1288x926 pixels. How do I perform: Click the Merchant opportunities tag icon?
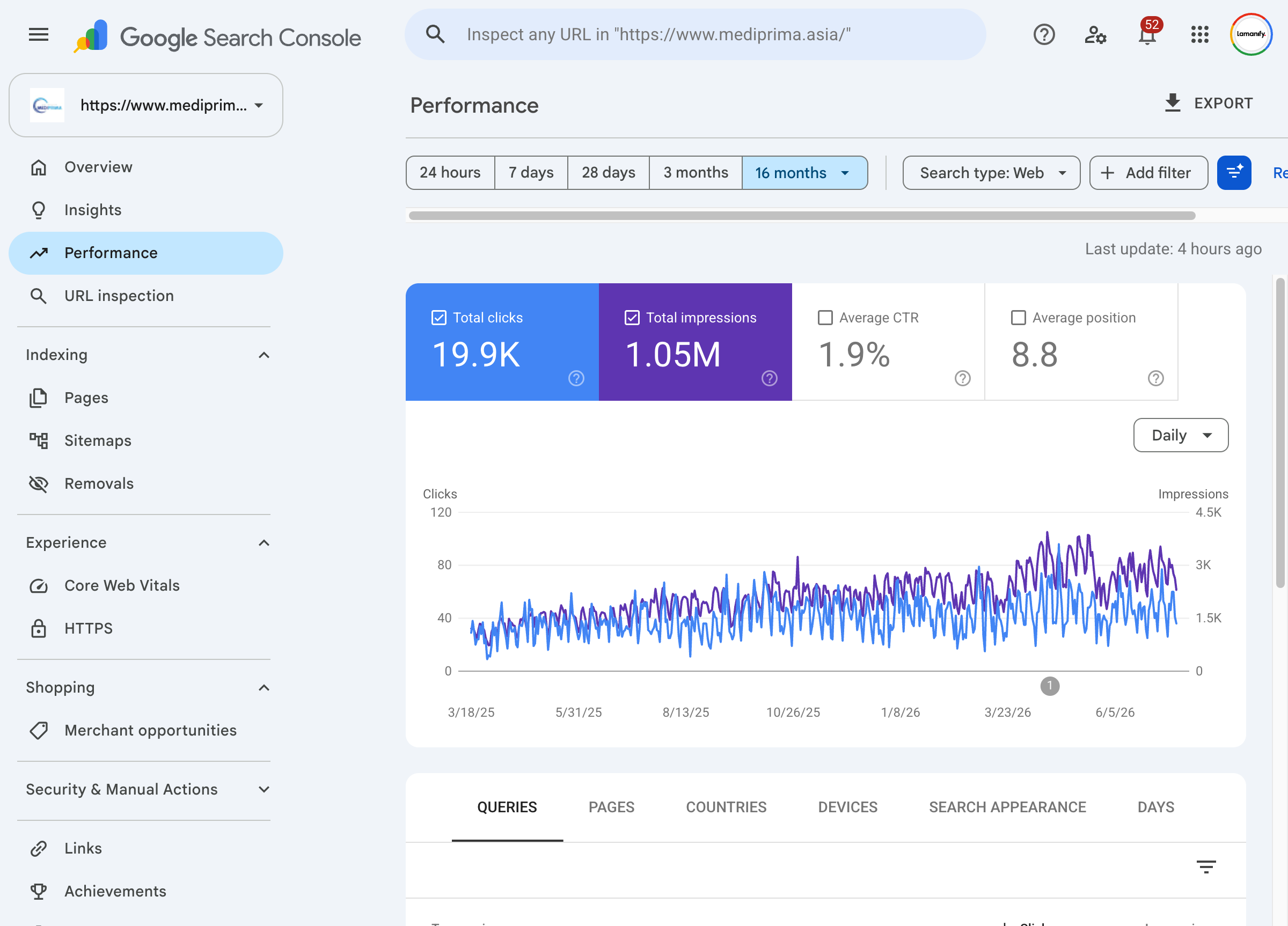39,731
